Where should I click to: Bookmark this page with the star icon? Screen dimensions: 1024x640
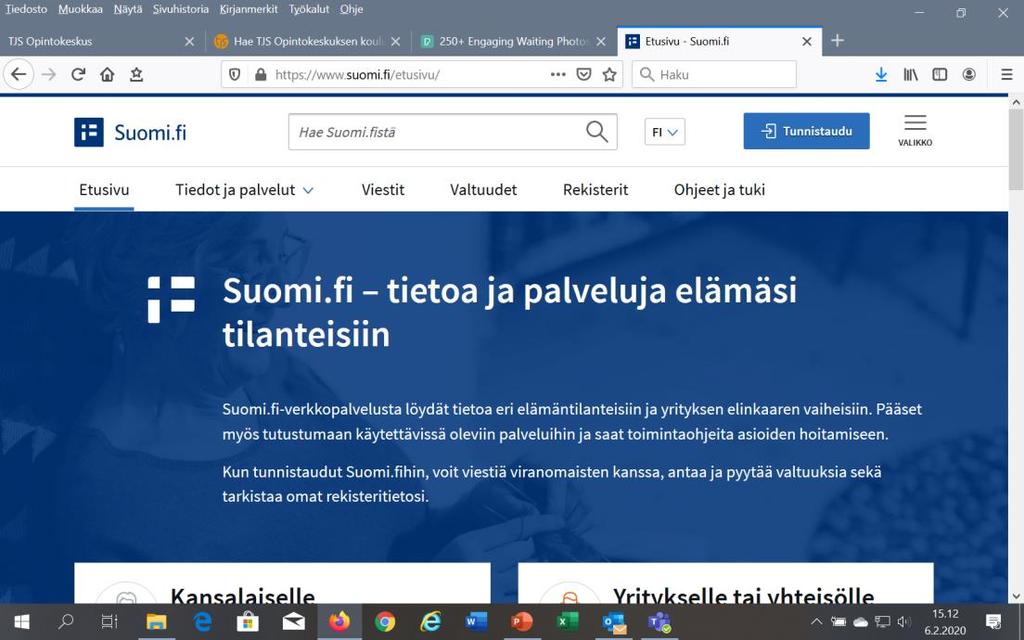(609, 74)
